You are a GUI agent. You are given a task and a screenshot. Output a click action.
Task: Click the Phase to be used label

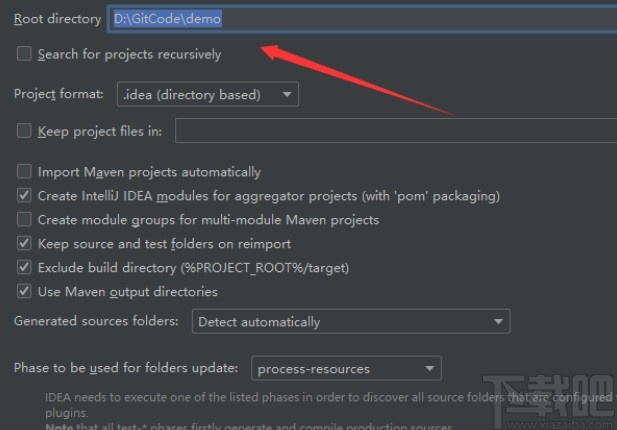(126, 369)
